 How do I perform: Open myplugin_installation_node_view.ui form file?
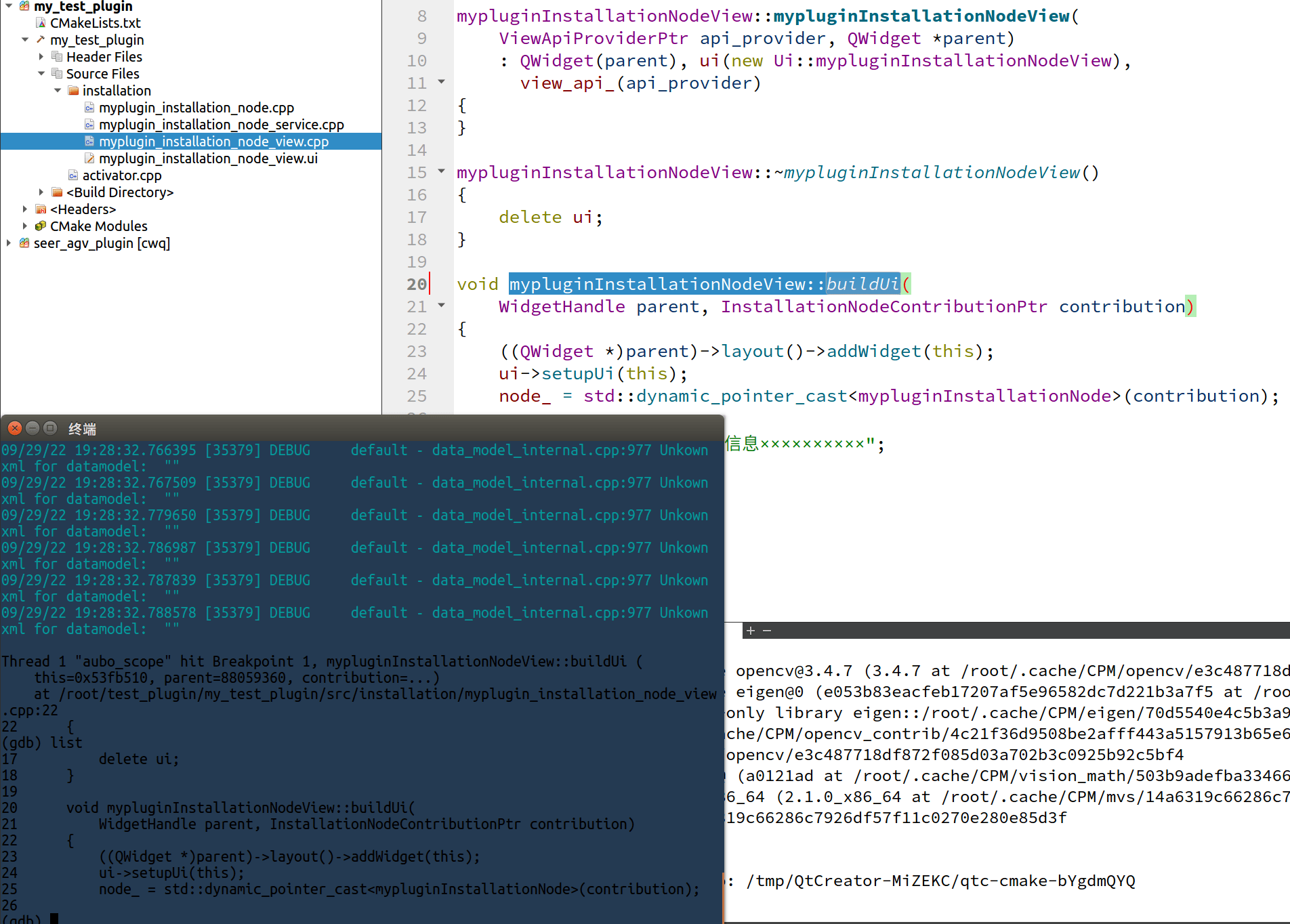pos(208,159)
